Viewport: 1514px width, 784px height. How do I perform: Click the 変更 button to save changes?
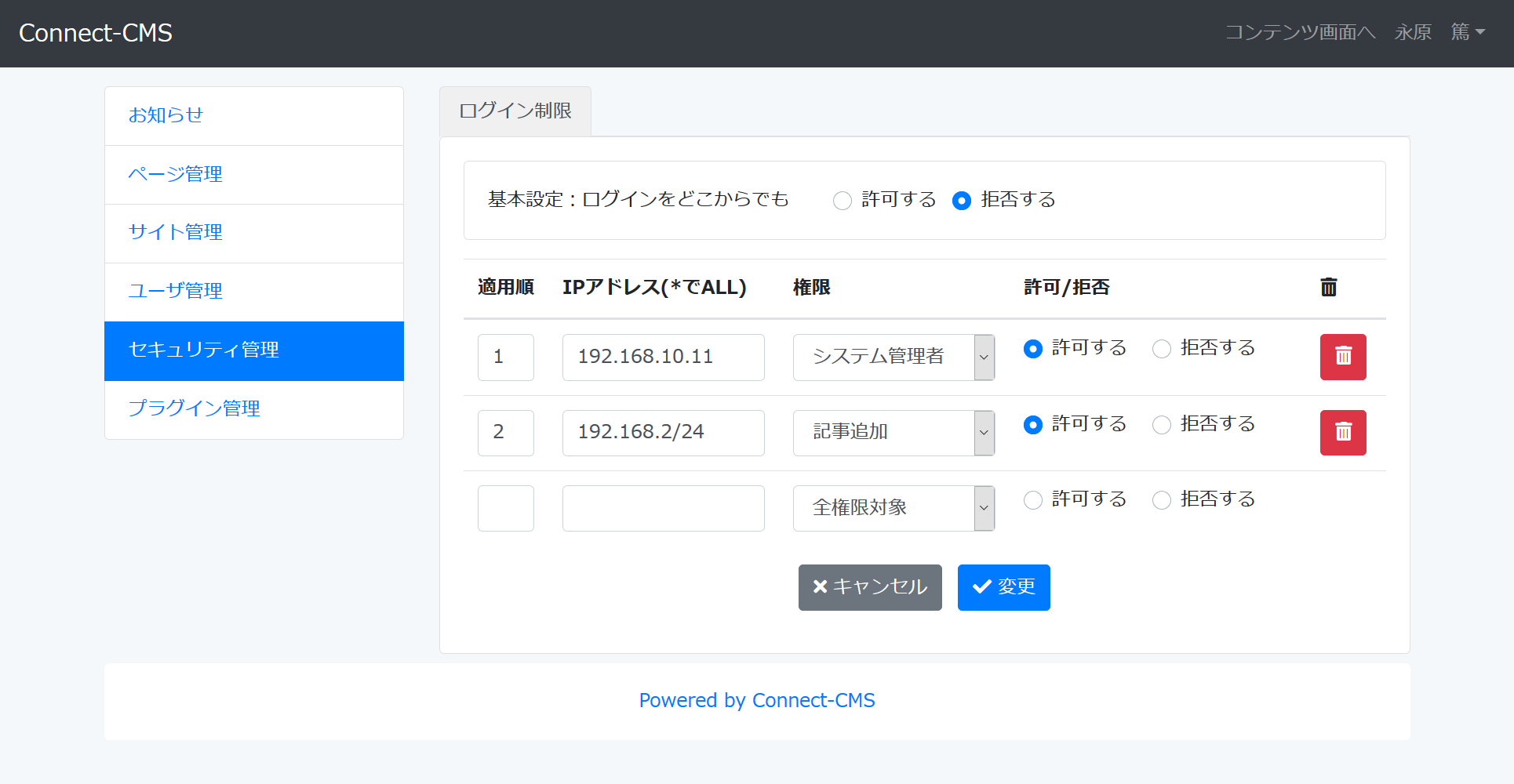pyautogui.click(x=1003, y=587)
